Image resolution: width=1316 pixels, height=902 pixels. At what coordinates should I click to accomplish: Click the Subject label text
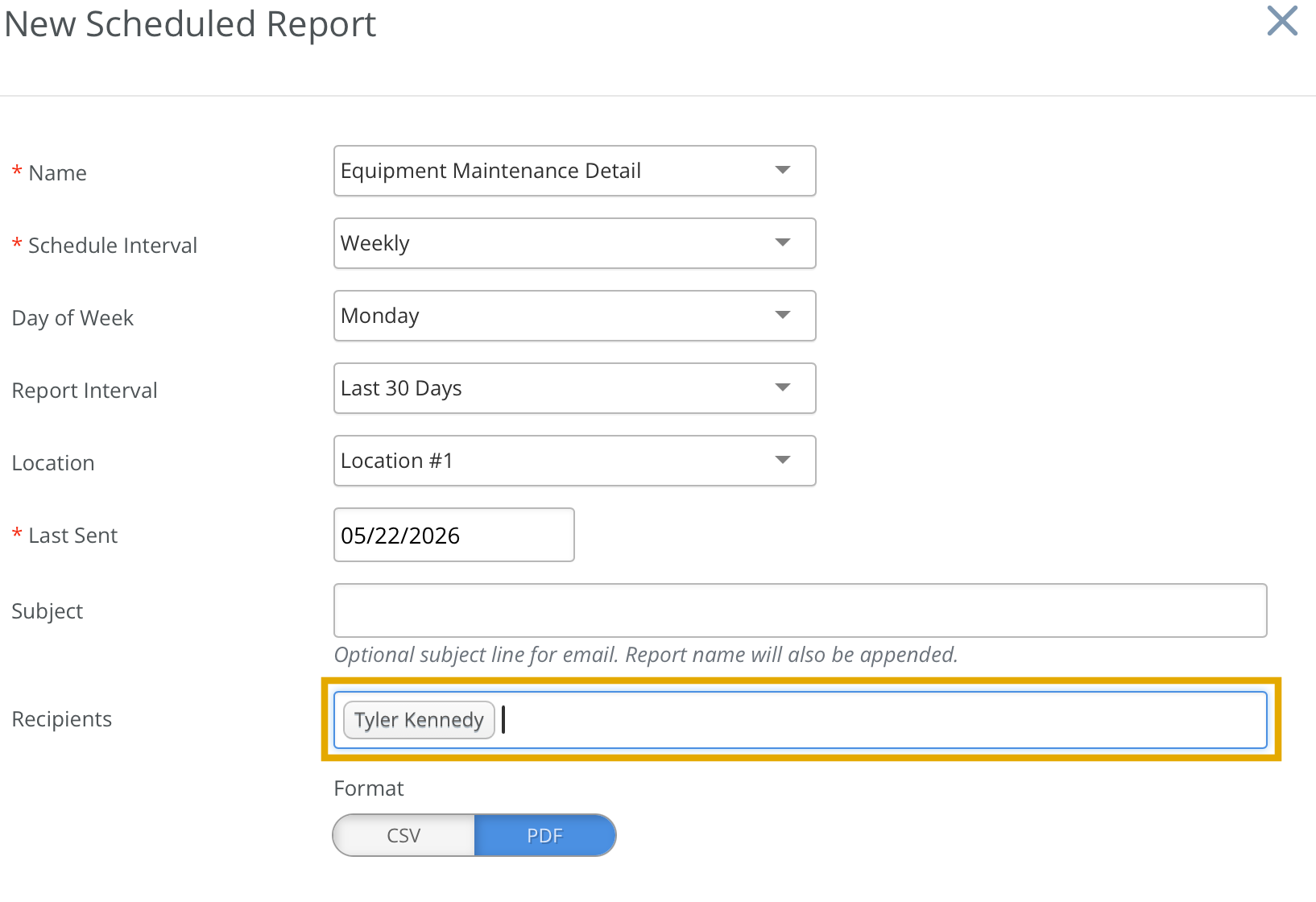pyautogui.click(x=48, y=611)
